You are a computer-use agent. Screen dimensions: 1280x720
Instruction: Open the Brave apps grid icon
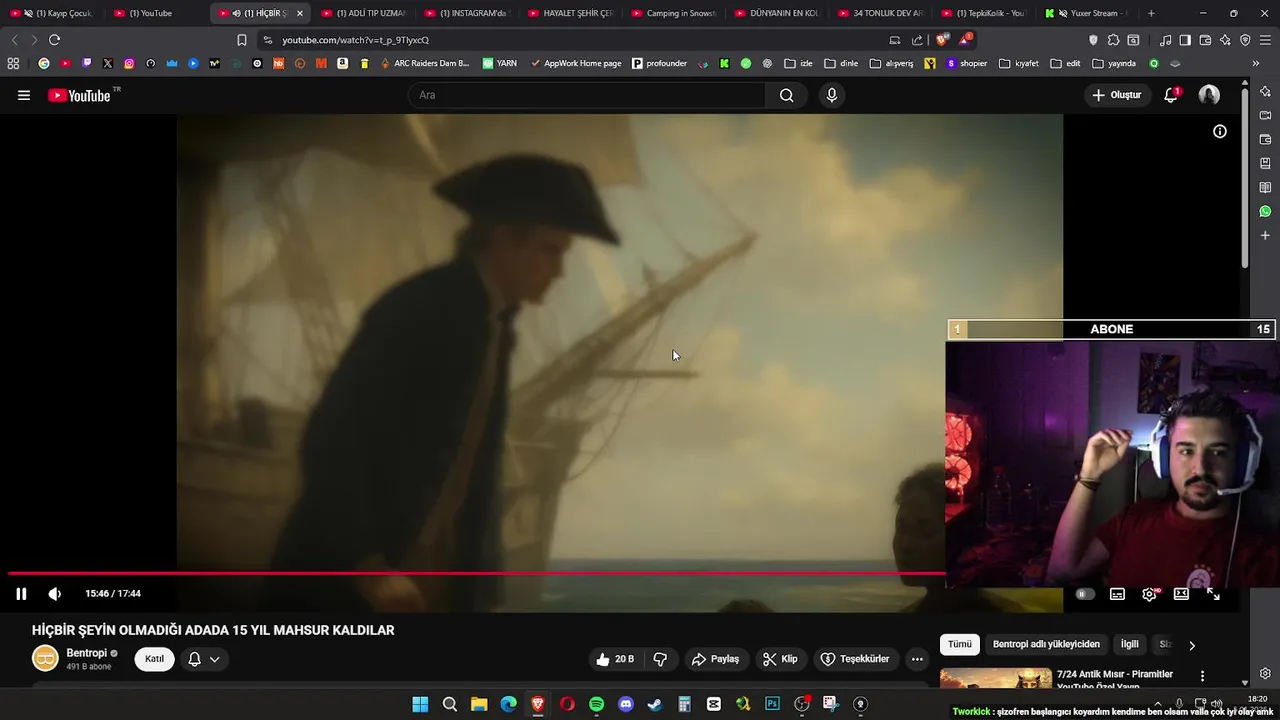coord(13,63)
